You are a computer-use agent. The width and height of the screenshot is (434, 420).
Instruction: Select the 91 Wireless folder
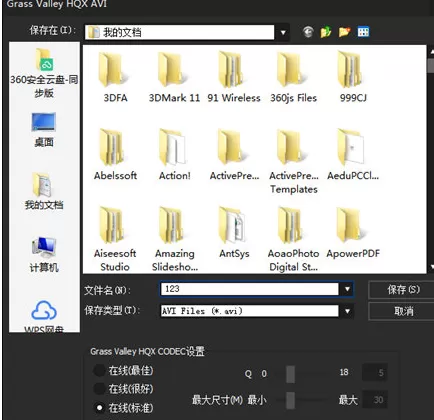234,77
